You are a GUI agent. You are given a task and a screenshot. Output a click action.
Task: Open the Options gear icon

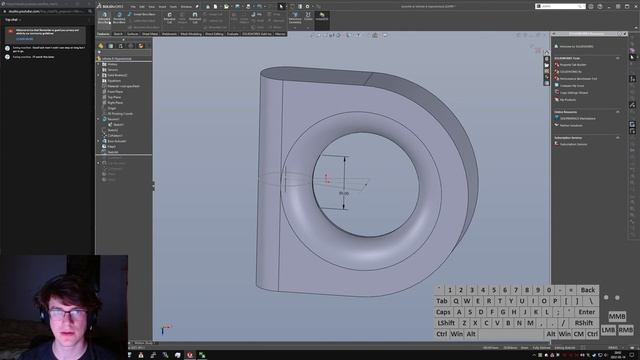[308, 7]
